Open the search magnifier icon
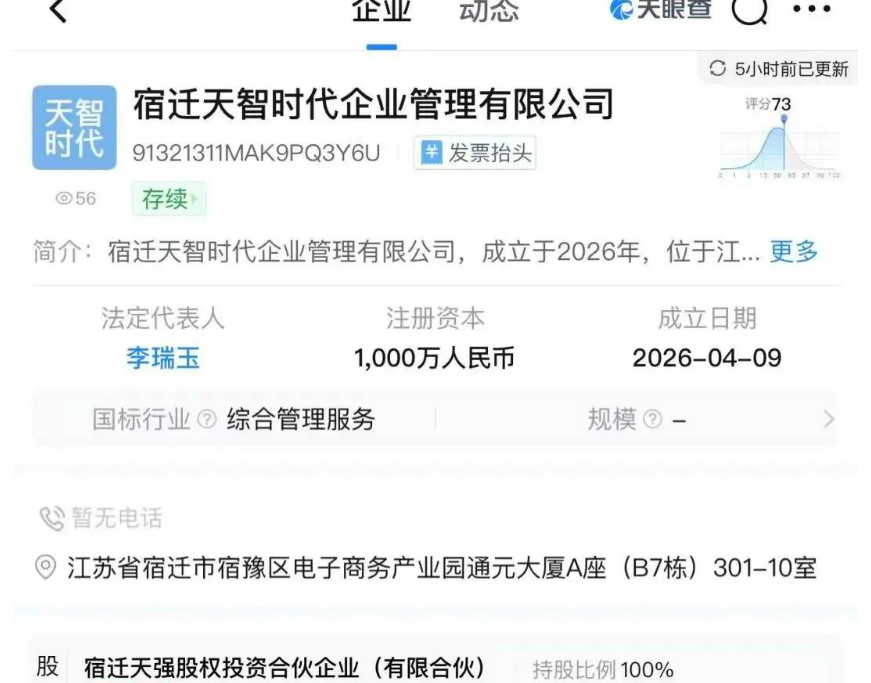871x683 pixels. click(749, 10)
